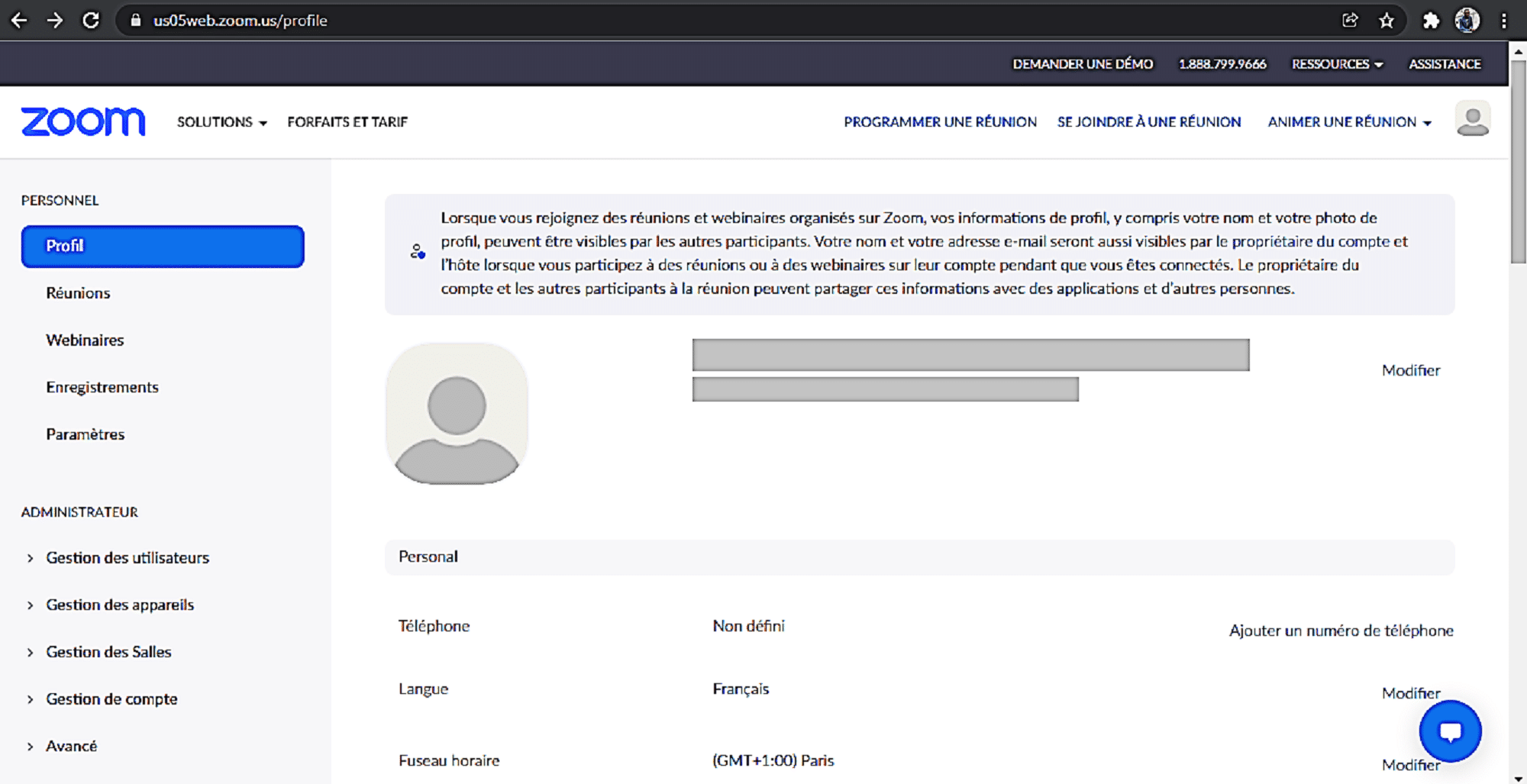Click the Zoom logo
This screenshot has height=784, width=1527.
click(x=83, y=122)
